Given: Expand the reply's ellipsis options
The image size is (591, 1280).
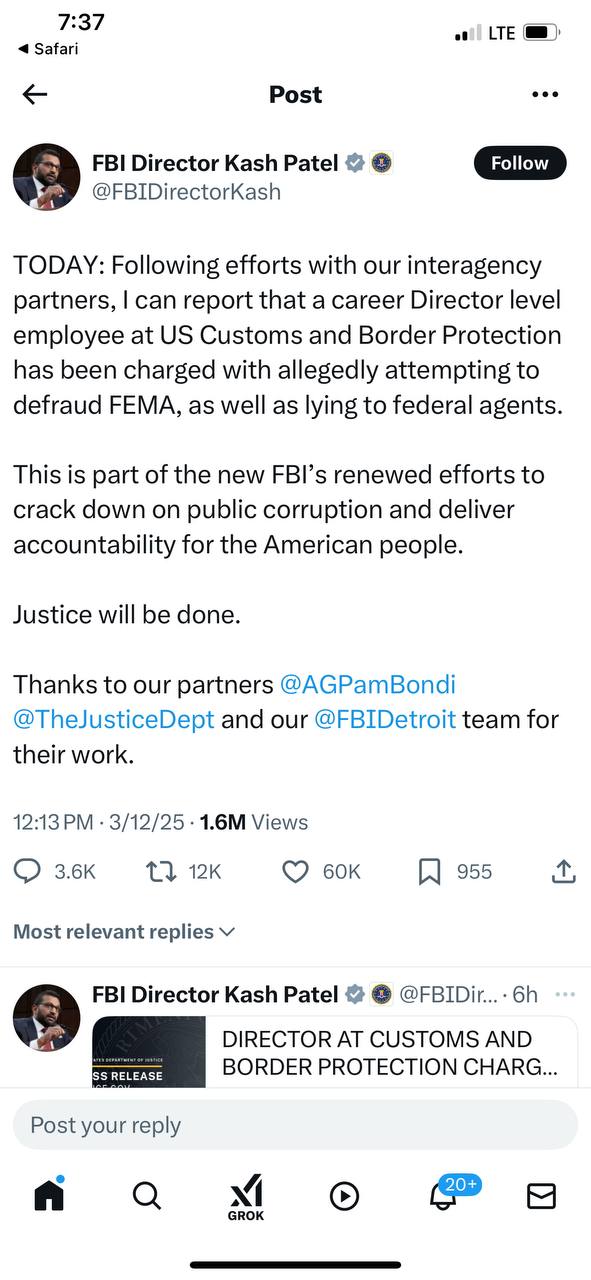Looking at the screenshot, I should [x=566, y=994].
